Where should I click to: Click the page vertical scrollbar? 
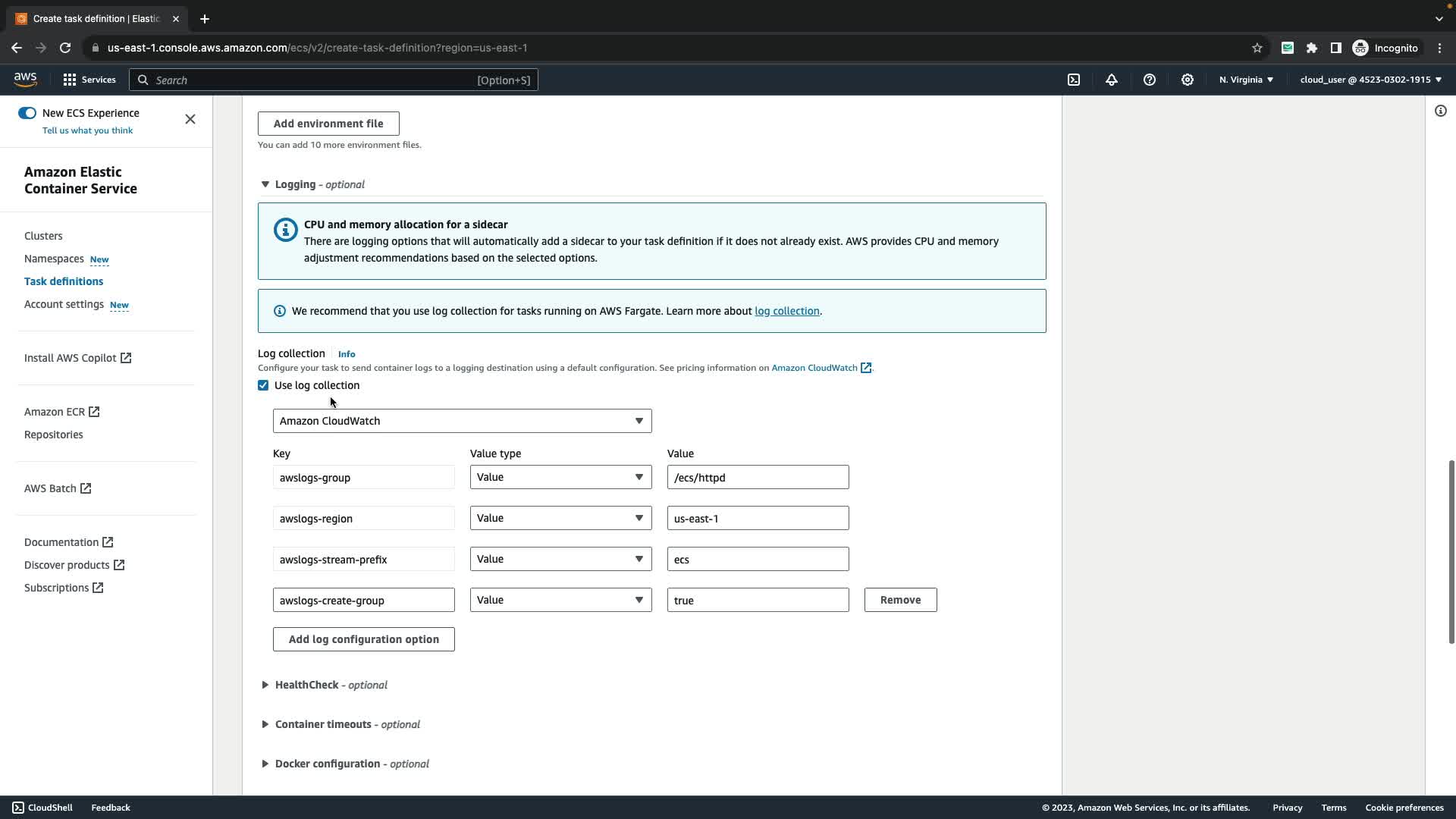click(1451, 552)
